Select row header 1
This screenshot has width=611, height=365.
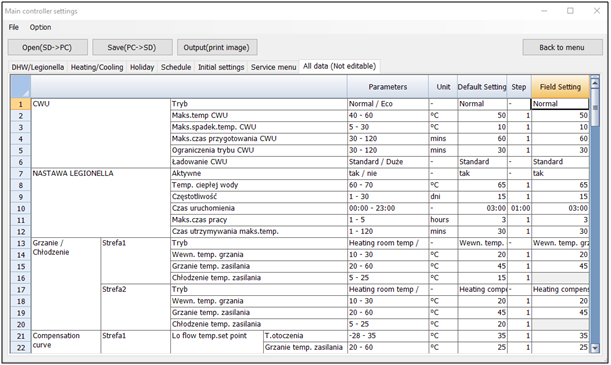21,104
